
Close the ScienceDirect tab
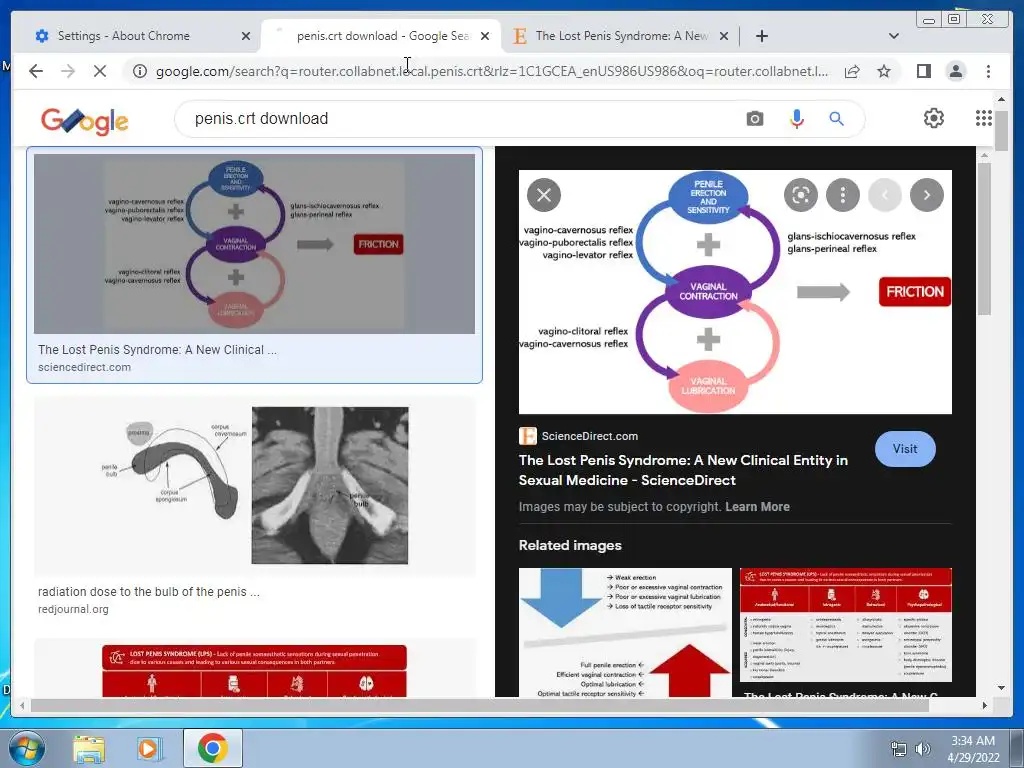724,36
